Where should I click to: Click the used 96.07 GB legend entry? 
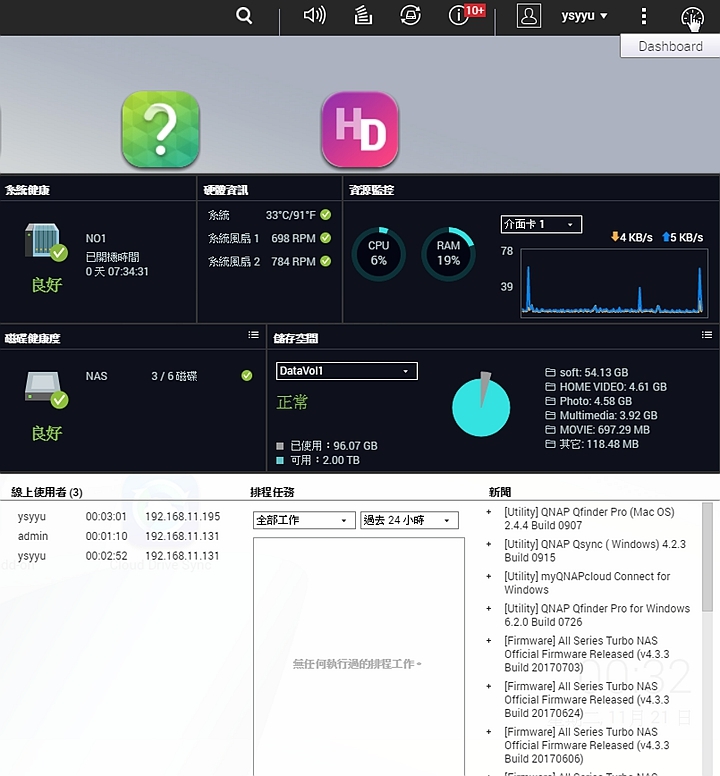tap(327, 445)
